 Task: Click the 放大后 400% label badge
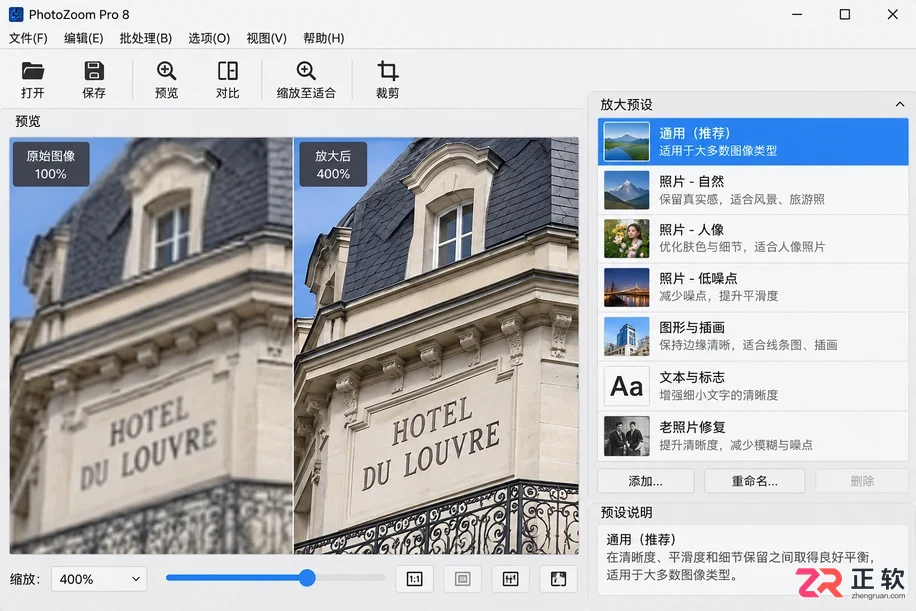pos(333,164)
